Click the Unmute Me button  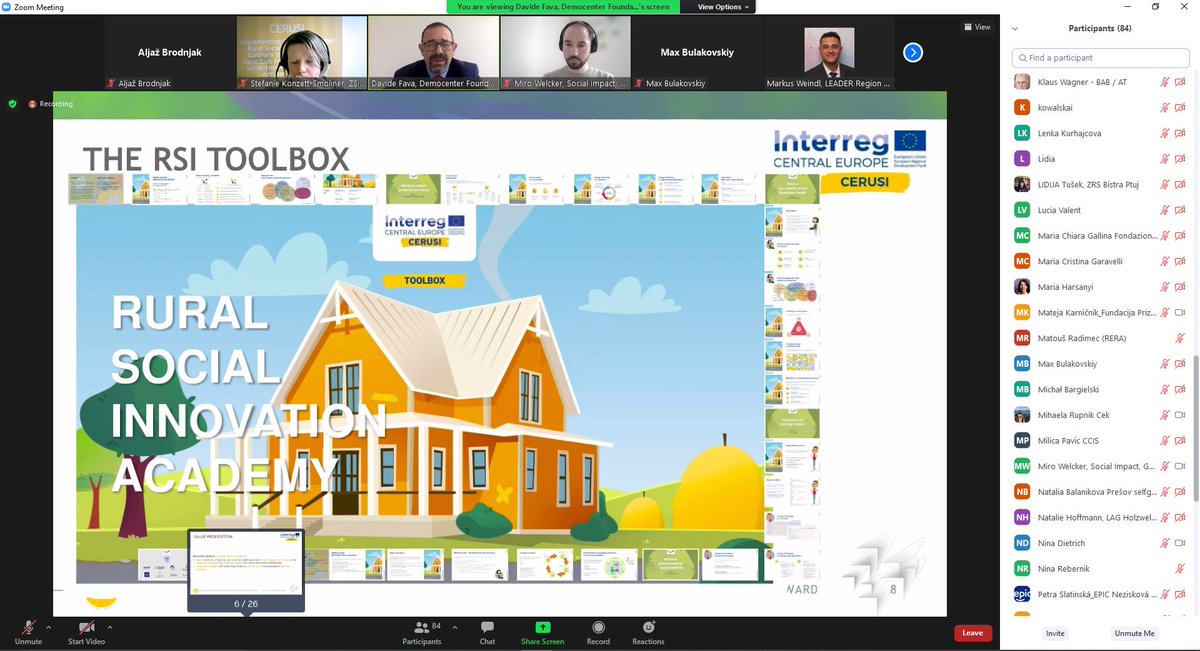click(1135, 633)
